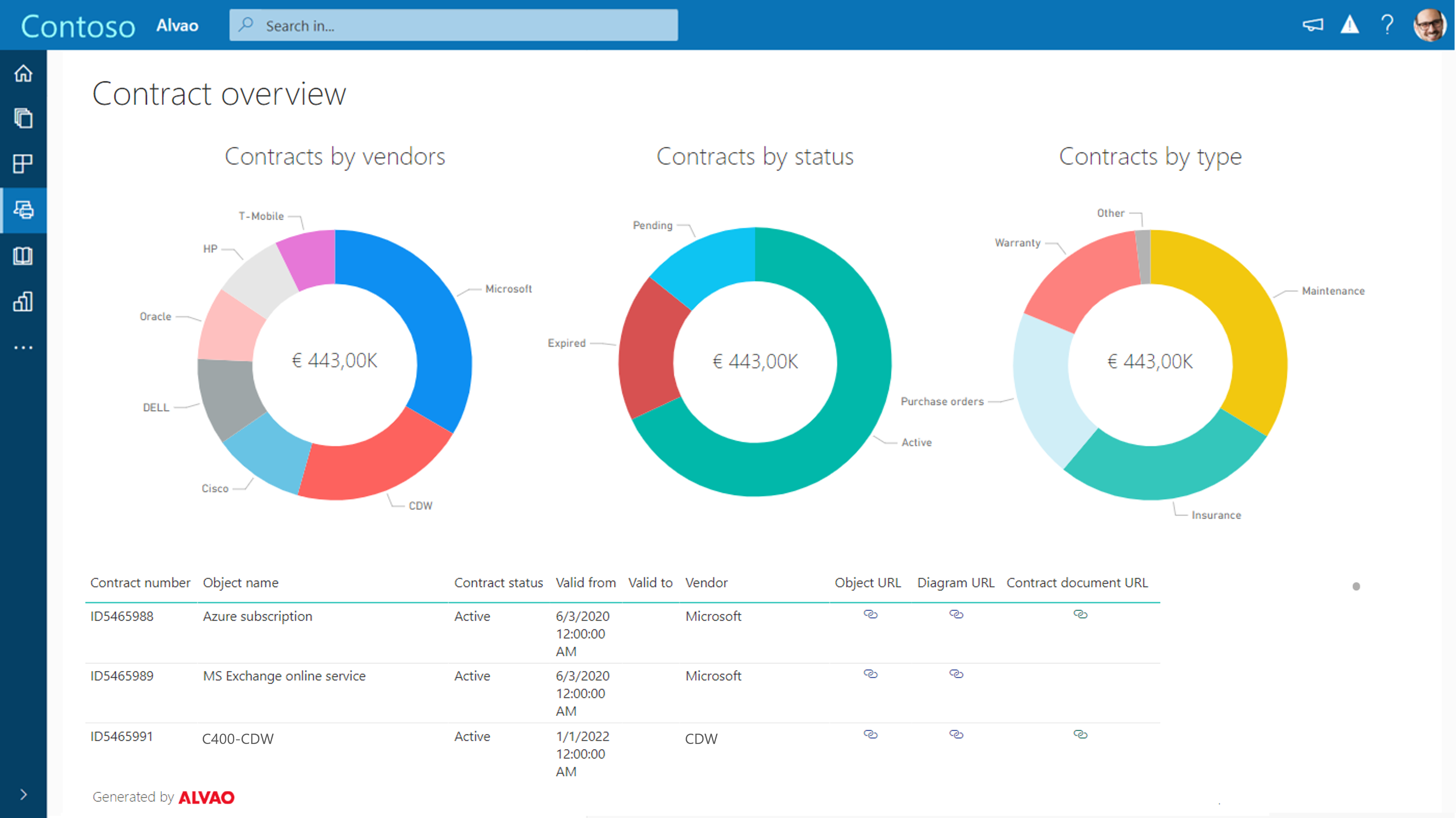Open the alert warning triangle icon

pyautogui.click(x=1350, y=25)
